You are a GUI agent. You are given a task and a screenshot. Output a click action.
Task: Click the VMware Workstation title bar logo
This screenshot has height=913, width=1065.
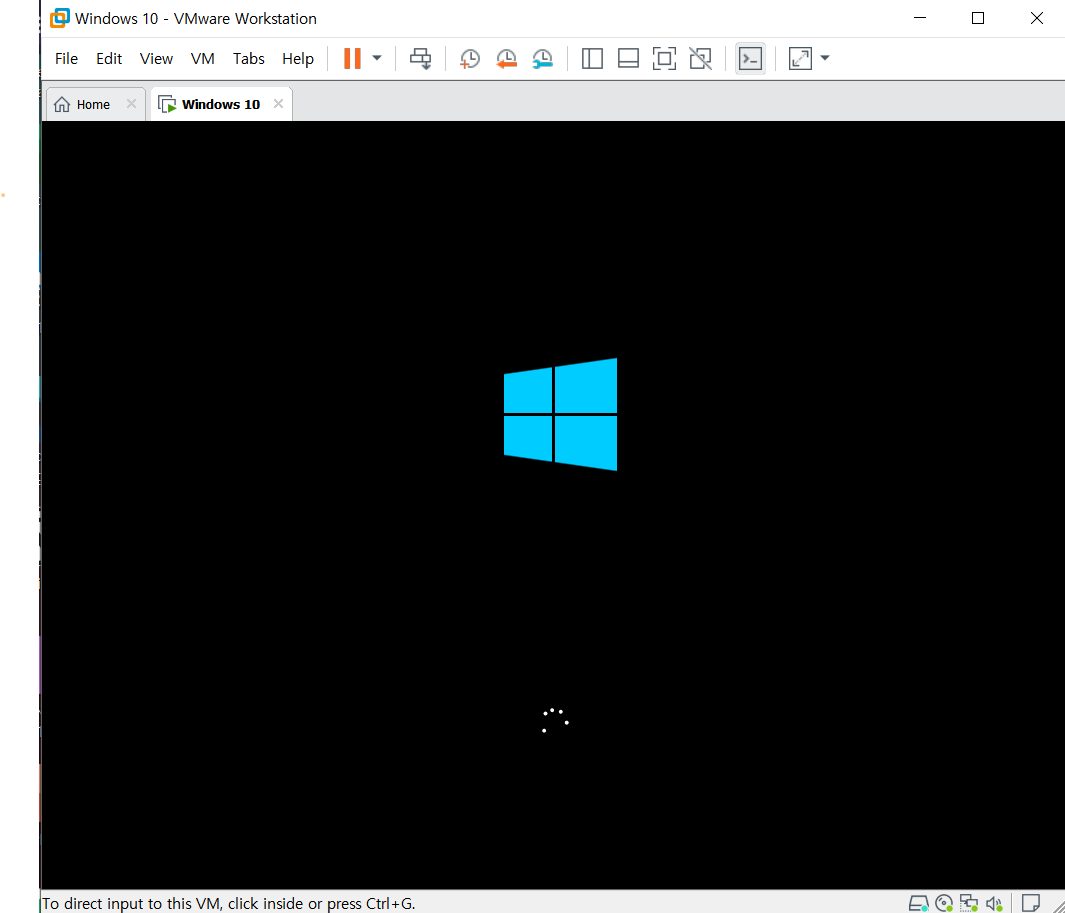pos(60,18)
